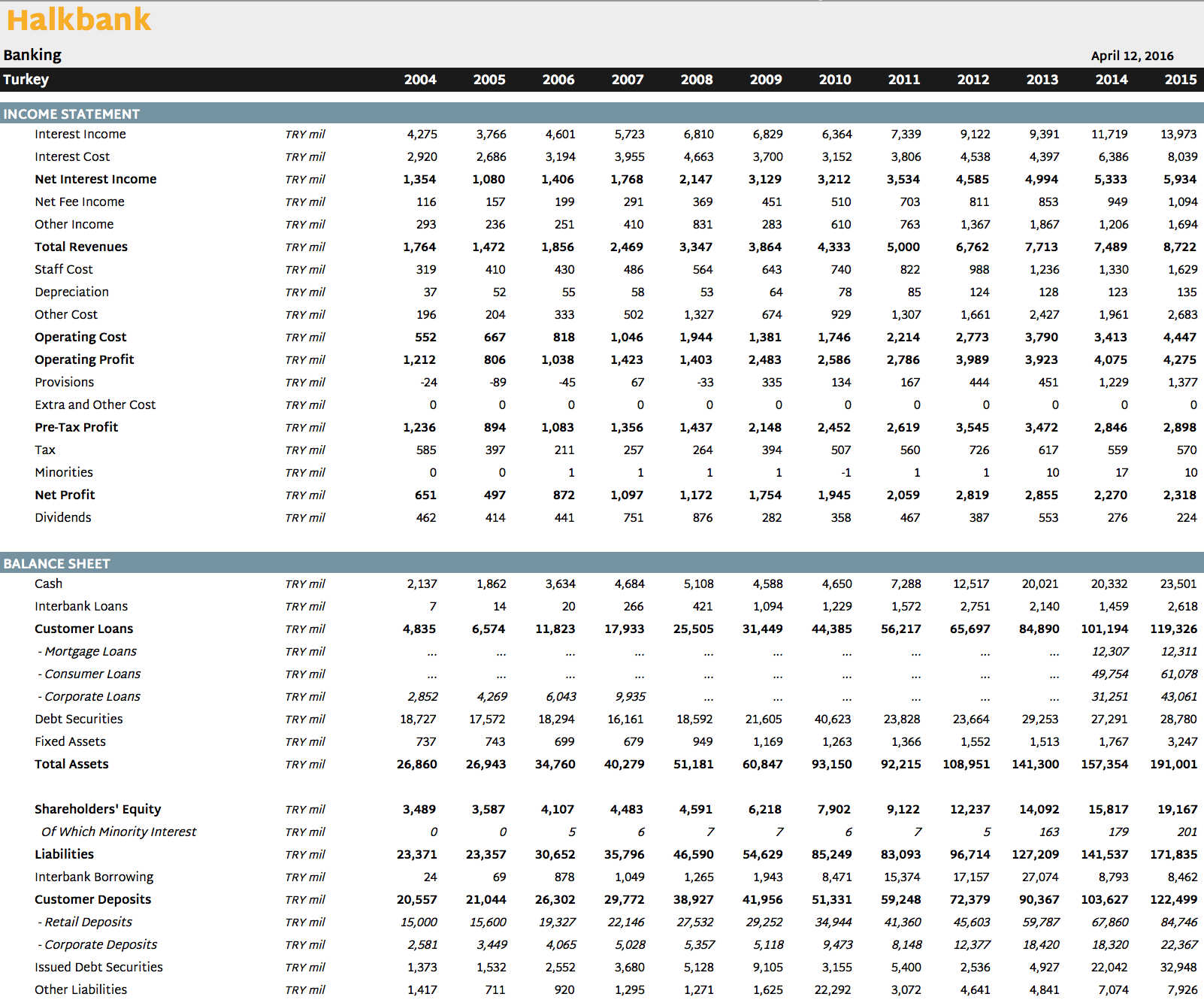Click 2011 Total Revenues value 5,000
This screenshot has height=1006, width=1204.
(x=903, y=247)
